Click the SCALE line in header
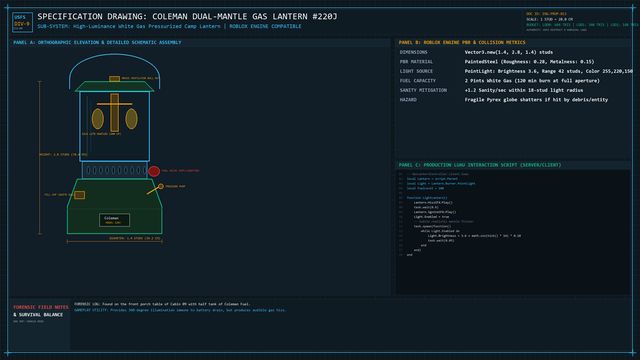 click(549, 19)
